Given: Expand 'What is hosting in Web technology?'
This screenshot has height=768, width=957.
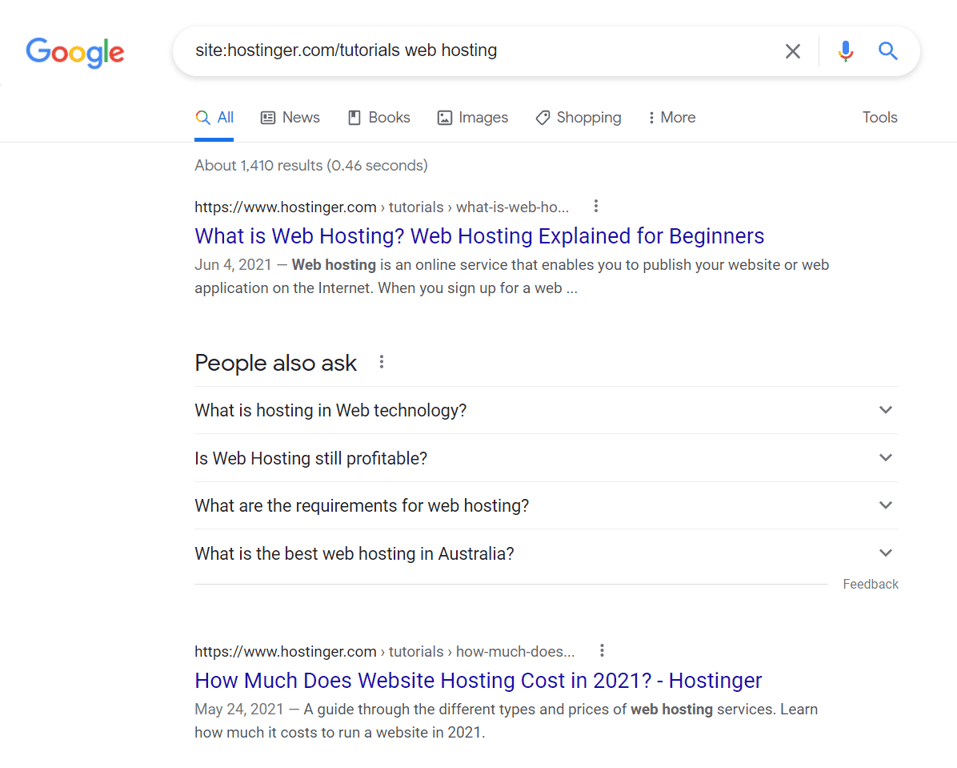Looking at the screenshot, I should tap(885, 410).
